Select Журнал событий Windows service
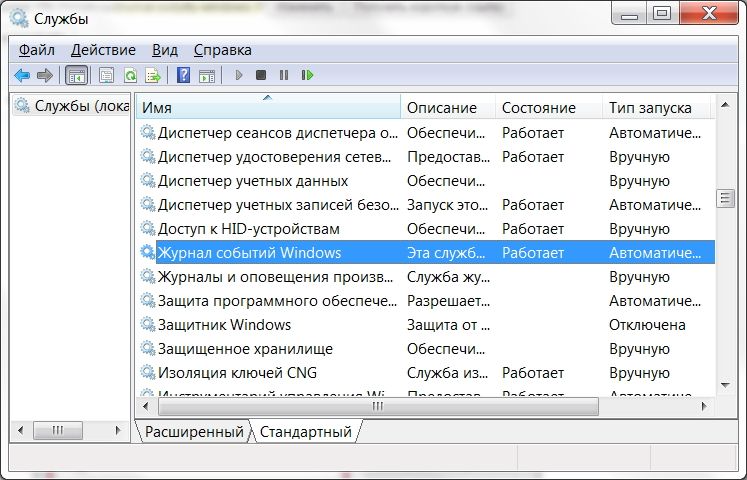 (x=426, y=253)
